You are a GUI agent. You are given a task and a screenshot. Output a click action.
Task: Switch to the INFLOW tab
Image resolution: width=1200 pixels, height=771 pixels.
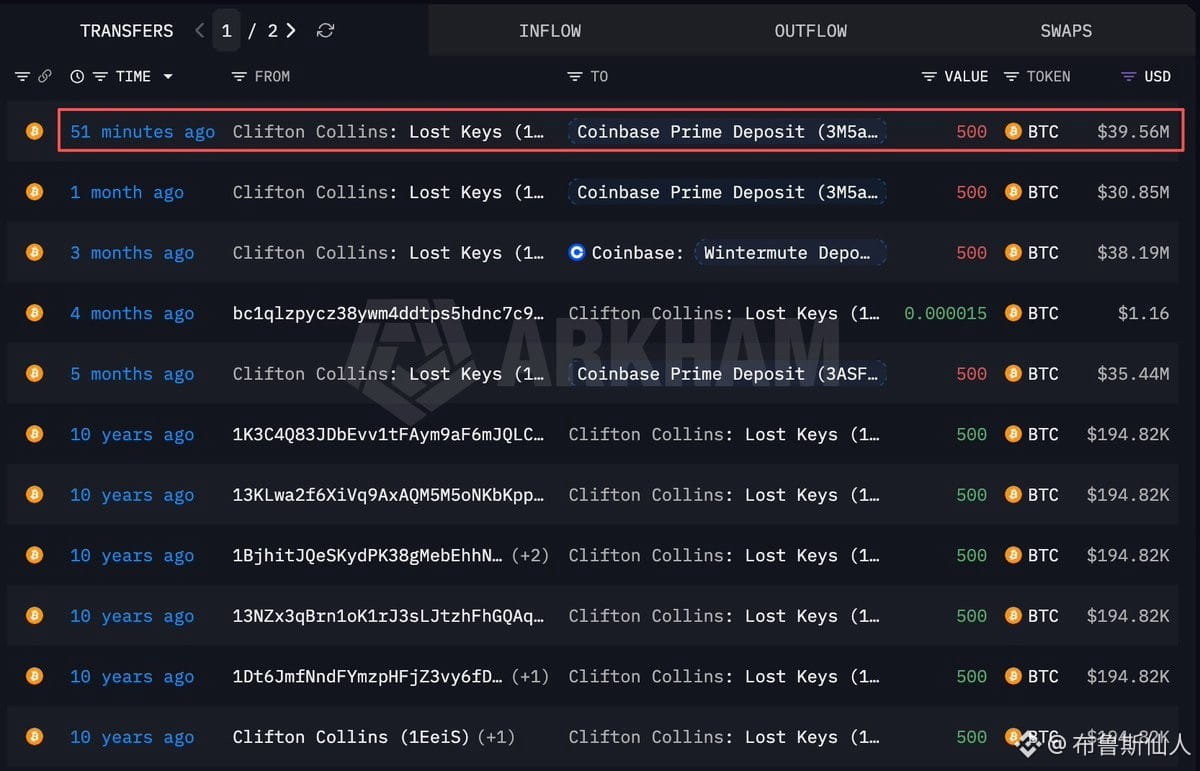pyautogui.click(x=550, y=31)
